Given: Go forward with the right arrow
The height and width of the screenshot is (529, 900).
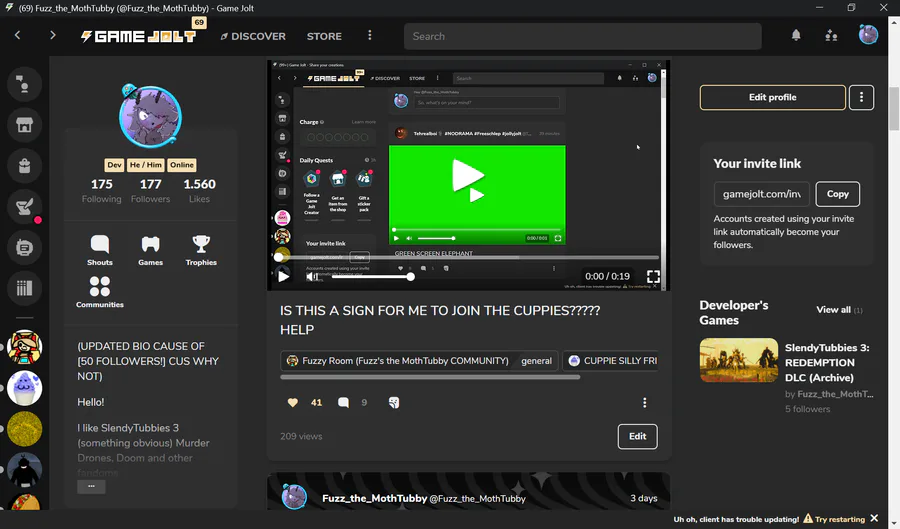Looking at the screenshot, I should tap(53, 36).
